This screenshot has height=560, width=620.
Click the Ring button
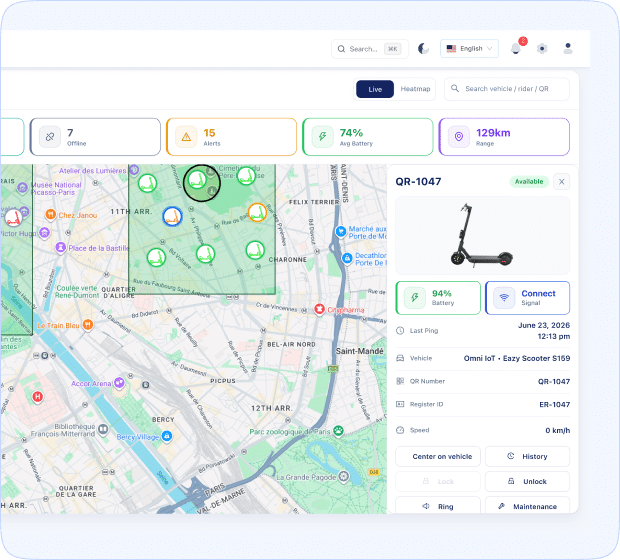point(438,506)
